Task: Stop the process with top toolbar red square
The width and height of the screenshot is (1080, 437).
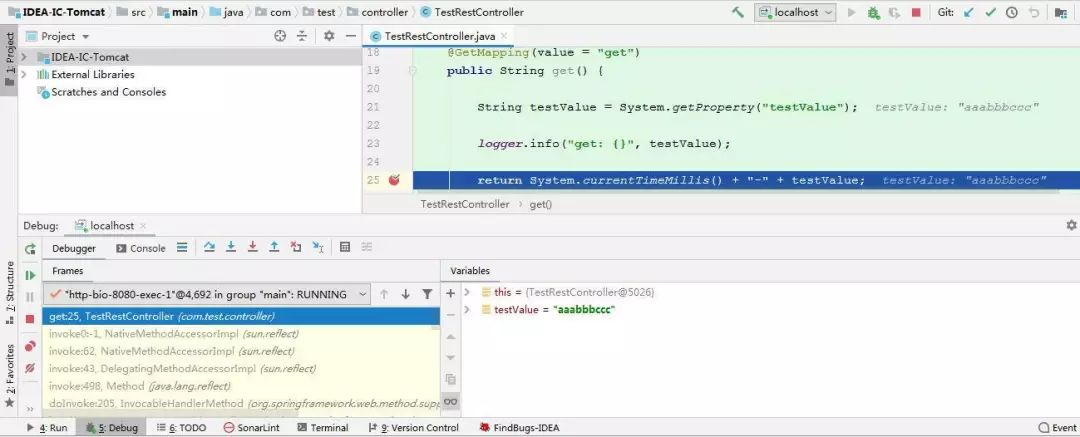Action: [x=916, y=12]
